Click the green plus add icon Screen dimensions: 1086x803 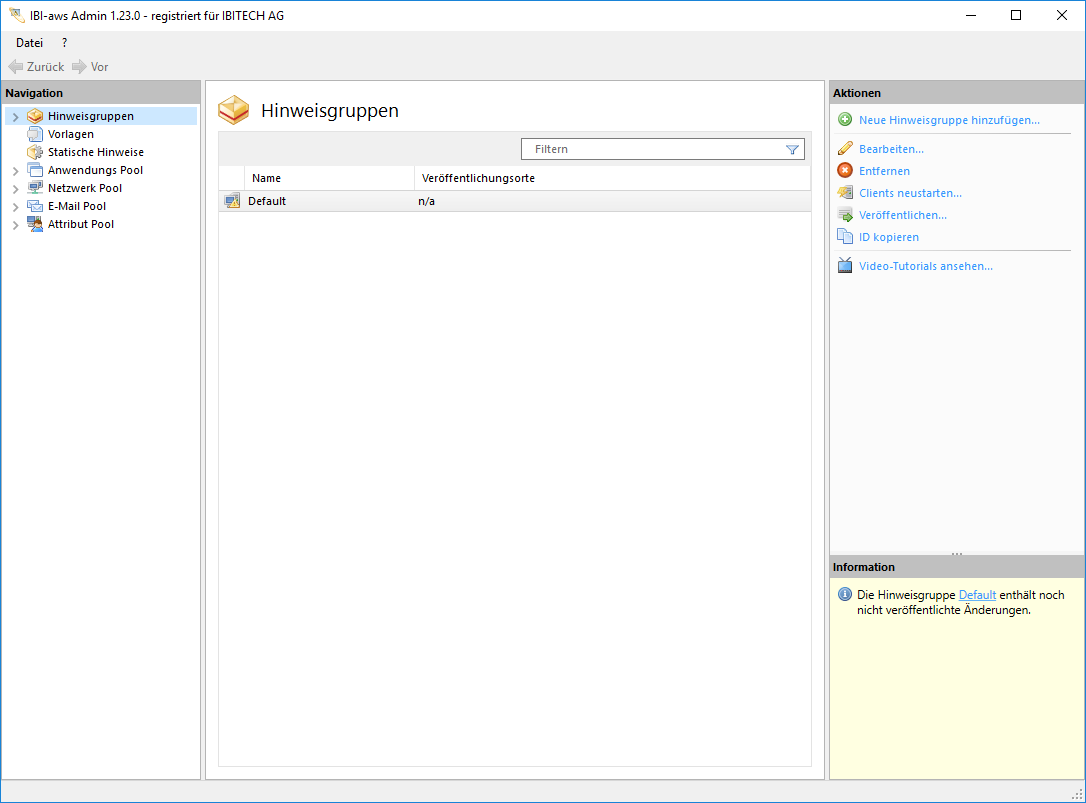(845, 120)
